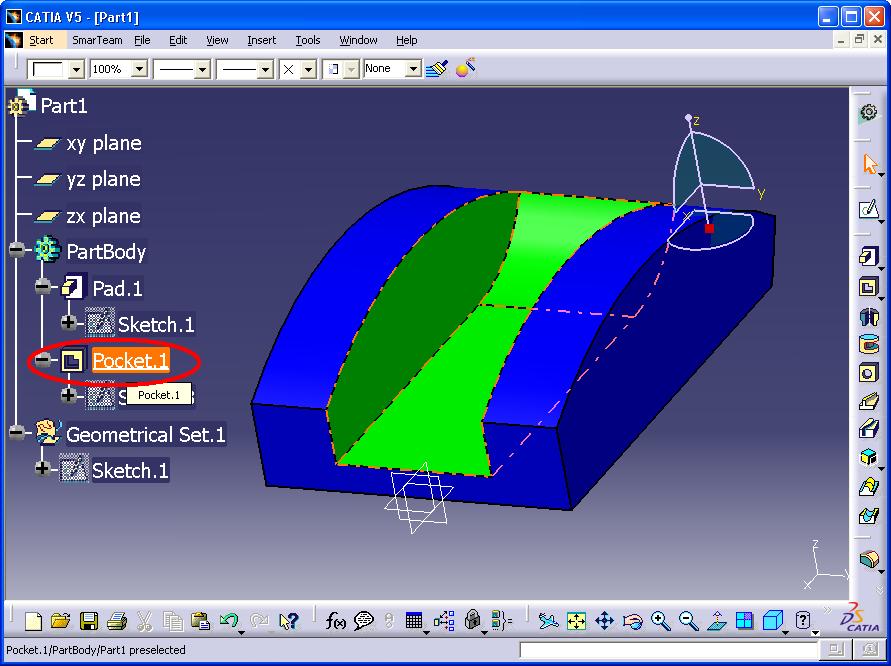Collapse the PartBody node
Image resolution: width=891 pixels, height=666 pixels.
pyautogui.click(x=17, y=251)
